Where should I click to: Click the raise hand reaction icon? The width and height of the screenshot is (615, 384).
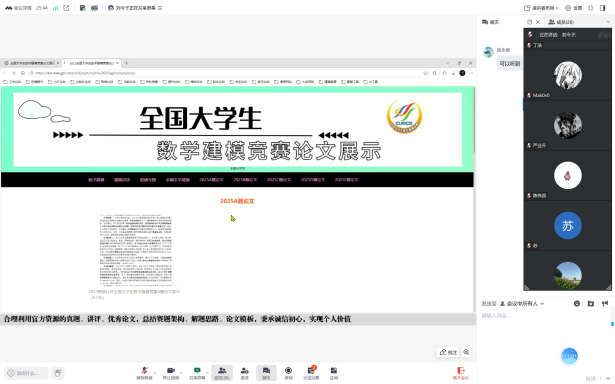[58, 373]
